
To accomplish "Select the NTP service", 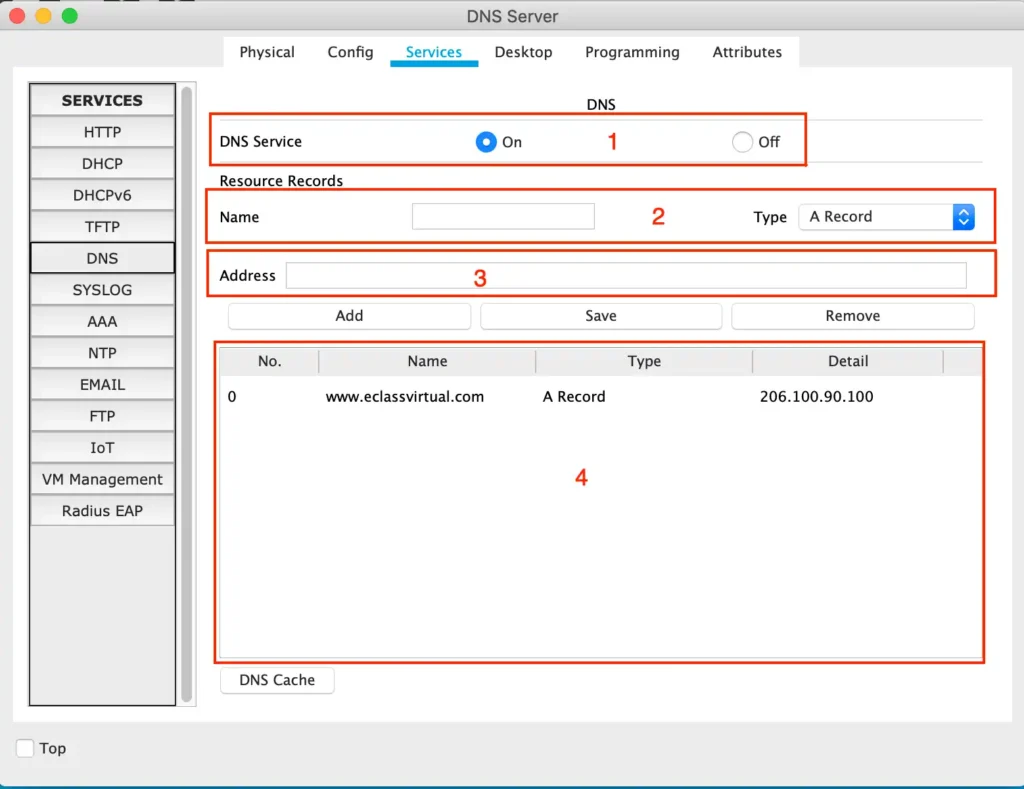I will point(103,353).
